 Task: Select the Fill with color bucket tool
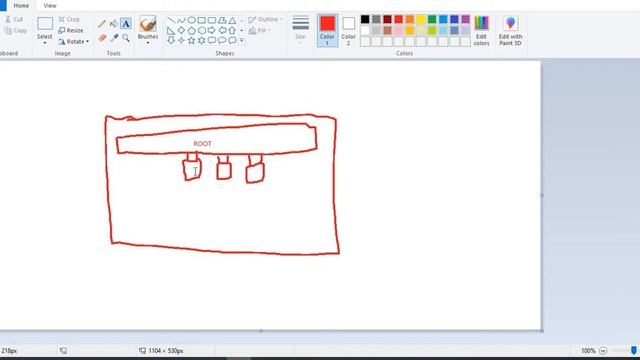(x=114, y=24)
